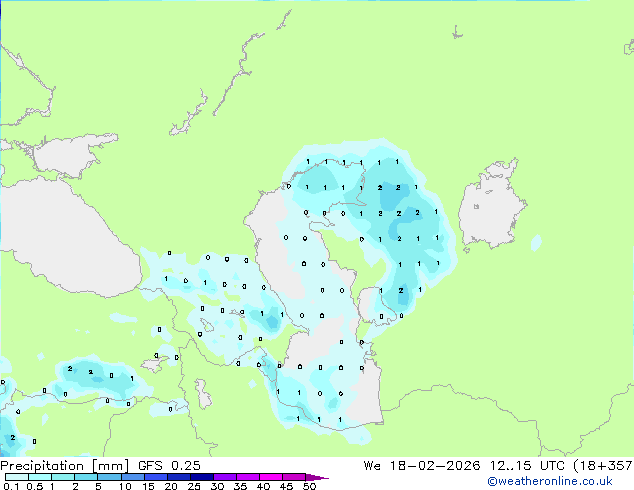Choose the 30–35 mm purple legend swatch
Viewport: 634px width, 490px height.
(x=225, y=477)
